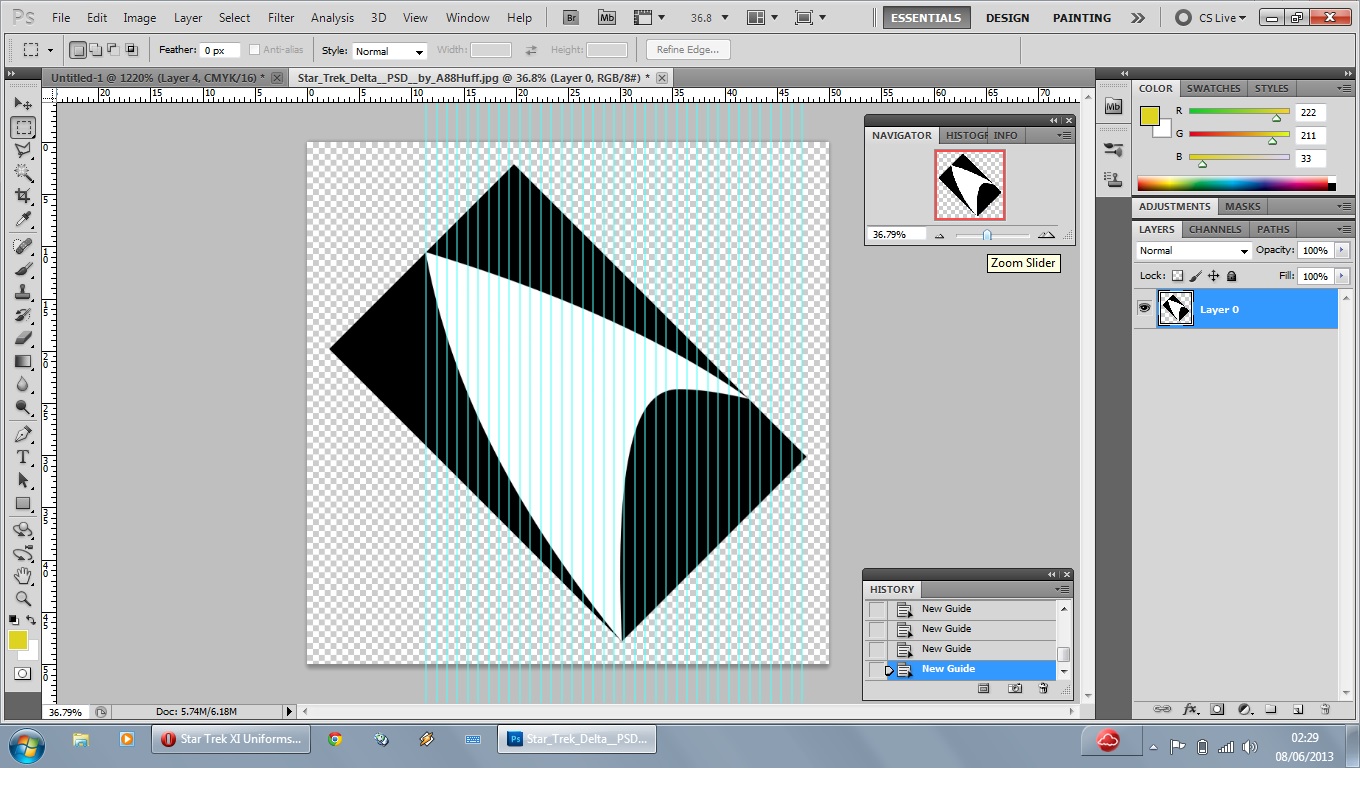Toggle lock transparent pixels
This screenshot has width=1360, height=800.
pyautogui.click(x=1177, y=276)
